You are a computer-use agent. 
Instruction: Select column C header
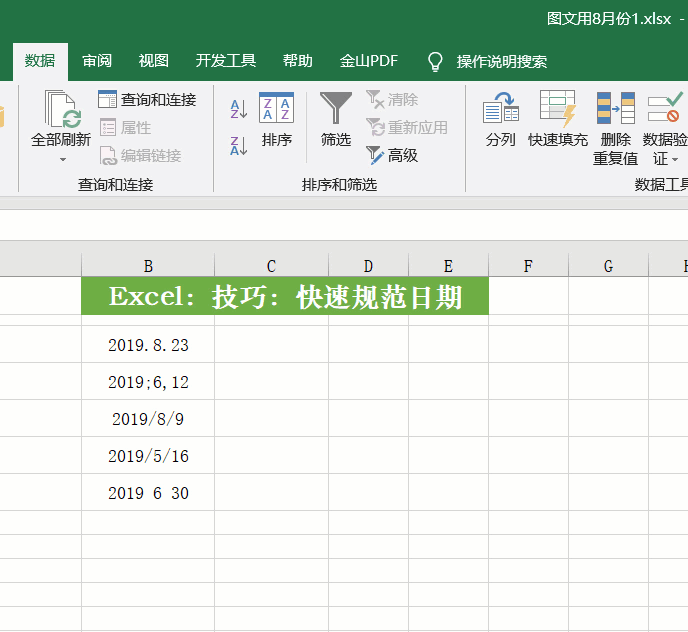click(x=271, y=266)
